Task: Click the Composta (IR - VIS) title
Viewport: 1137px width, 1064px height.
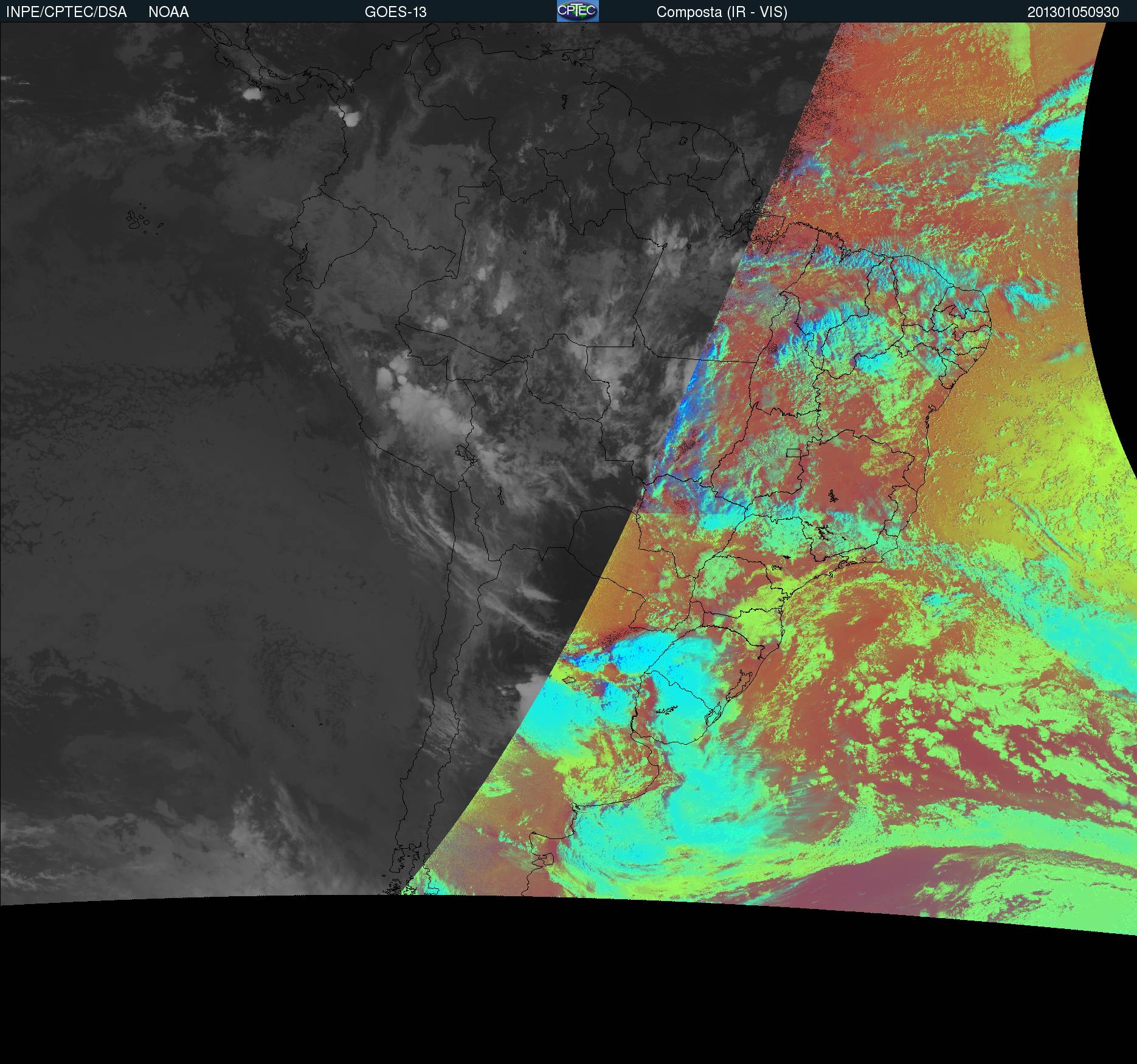Action: click(722, 12)
